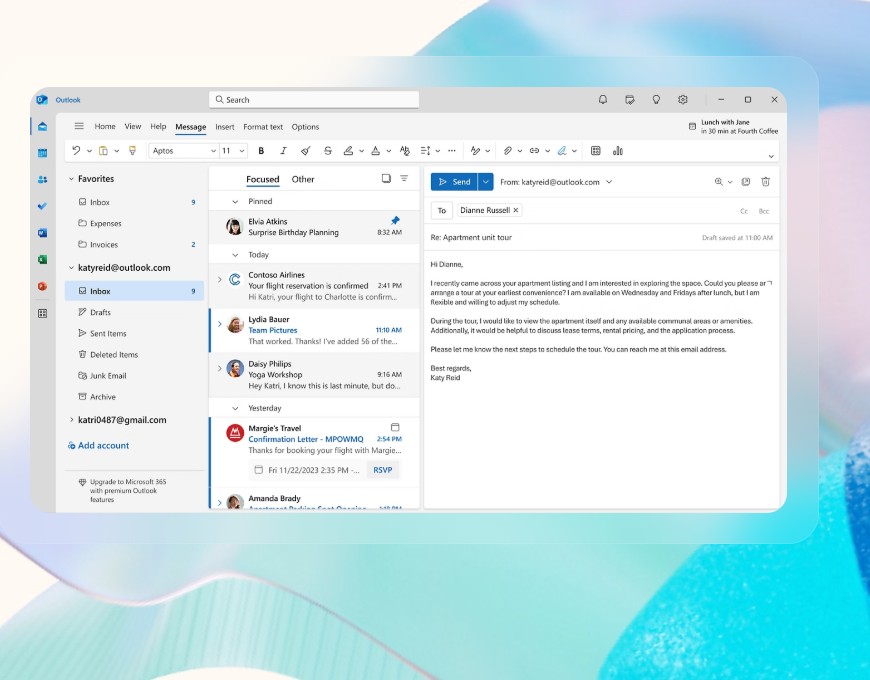Viewport: 870px width, 680px height.
Task: Click the Editor spelling check icon
Action: [x=475, y=151]
